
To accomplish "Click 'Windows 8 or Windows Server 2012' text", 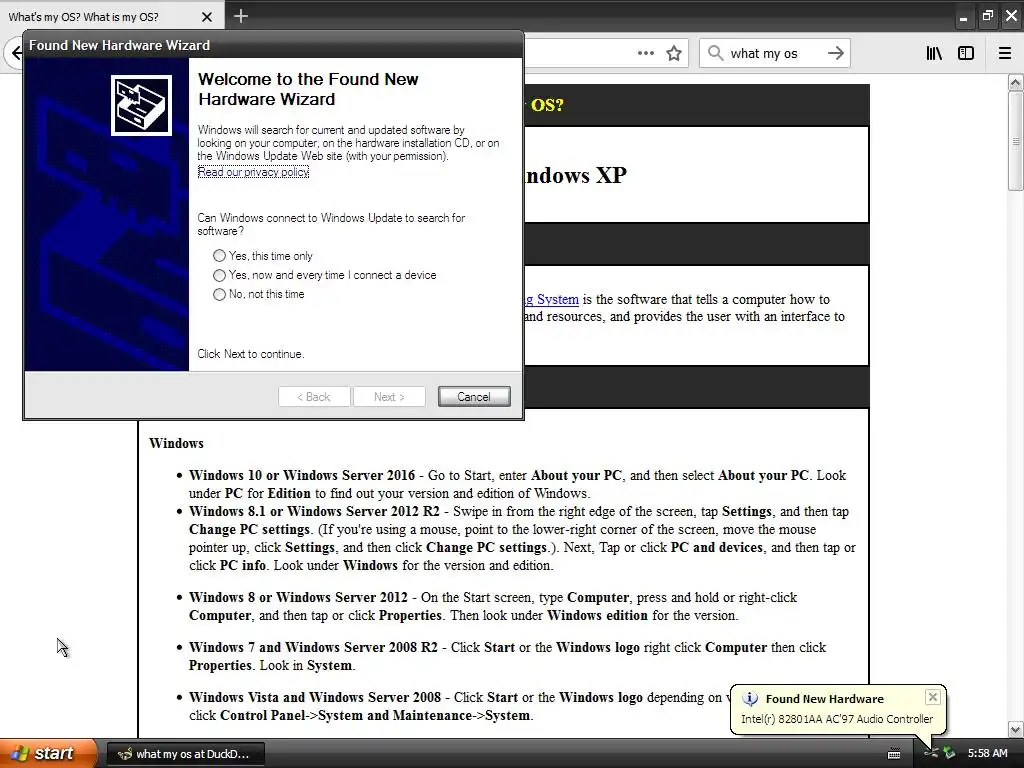I will click(298, 597).
